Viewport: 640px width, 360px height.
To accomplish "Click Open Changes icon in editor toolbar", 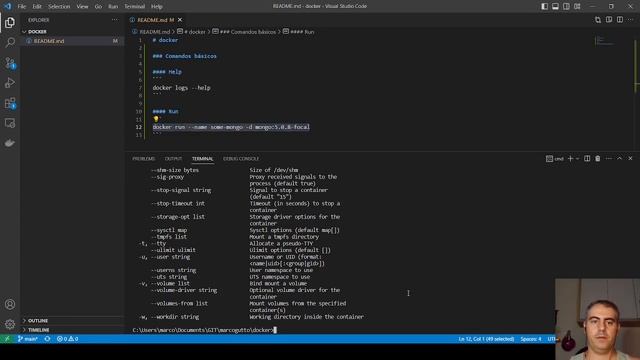I will tap(598, 20).
